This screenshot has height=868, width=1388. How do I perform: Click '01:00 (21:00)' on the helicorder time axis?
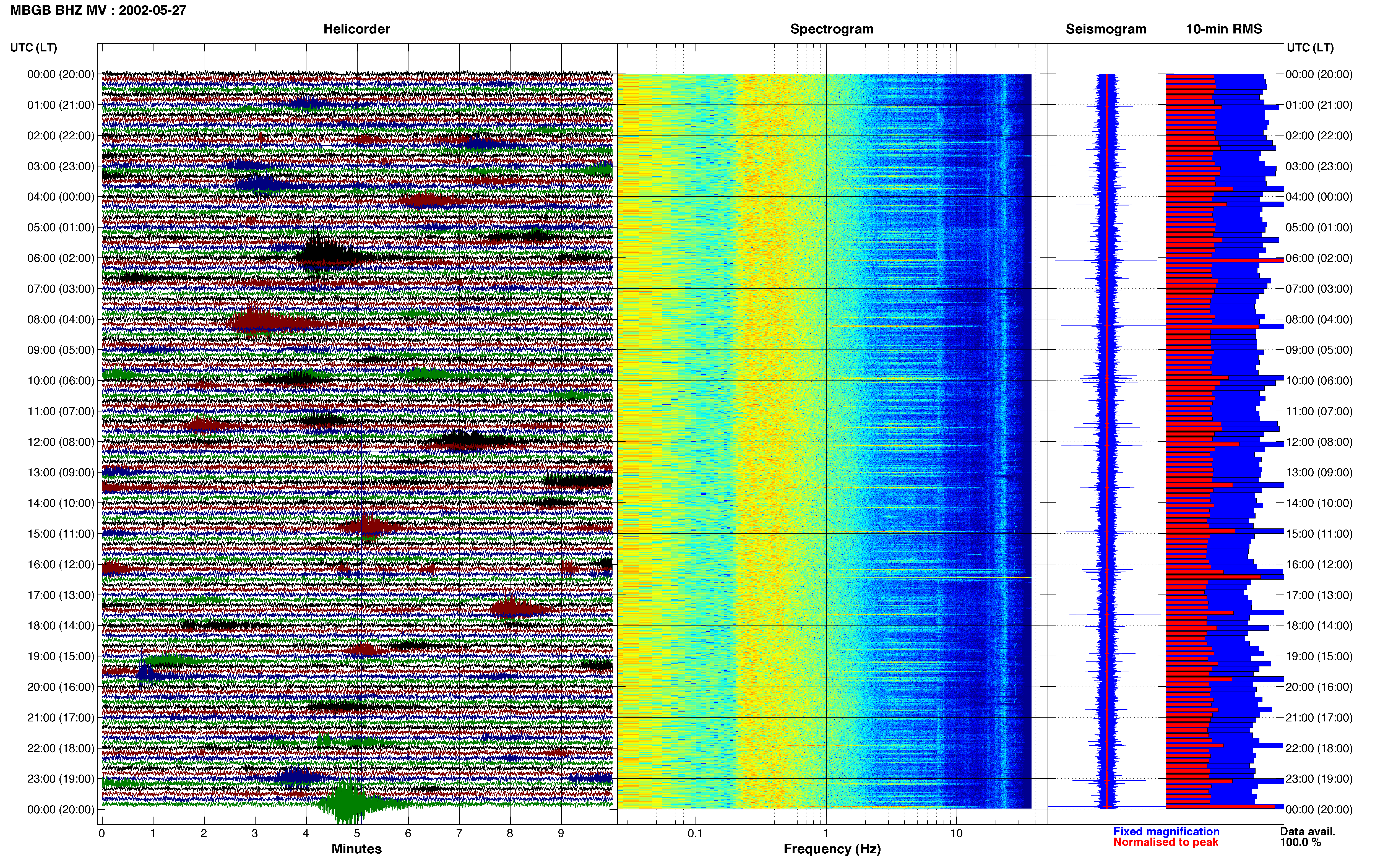pos(61,105)
